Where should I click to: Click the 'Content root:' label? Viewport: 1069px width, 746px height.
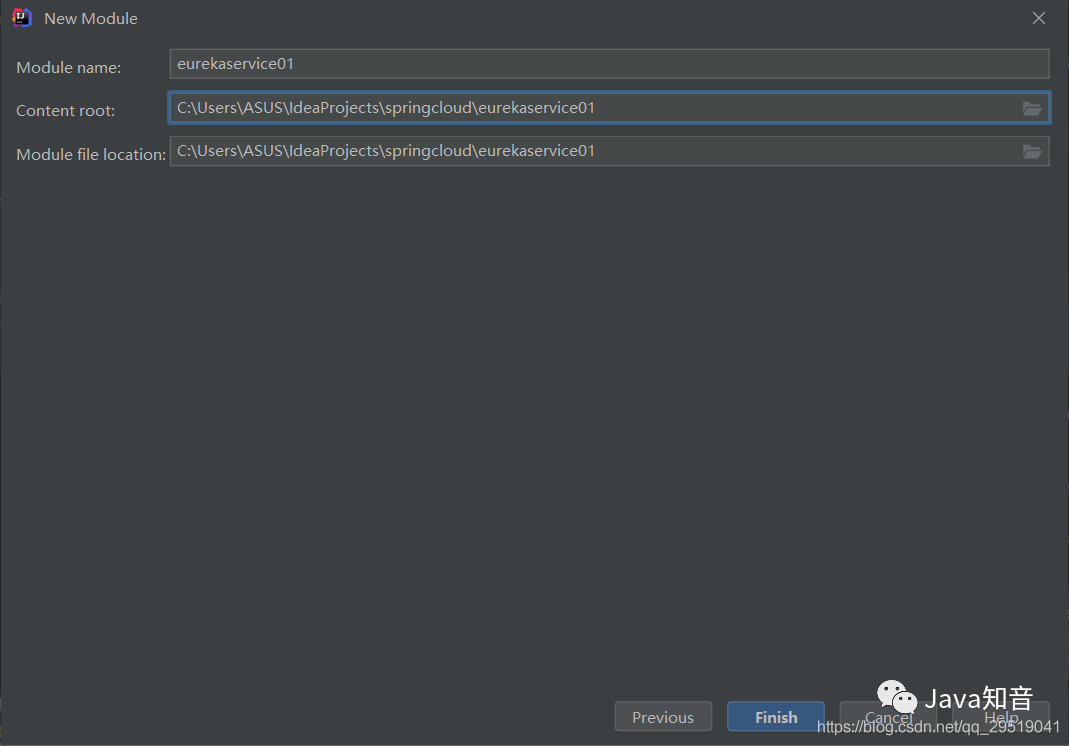tap(65, 110)
